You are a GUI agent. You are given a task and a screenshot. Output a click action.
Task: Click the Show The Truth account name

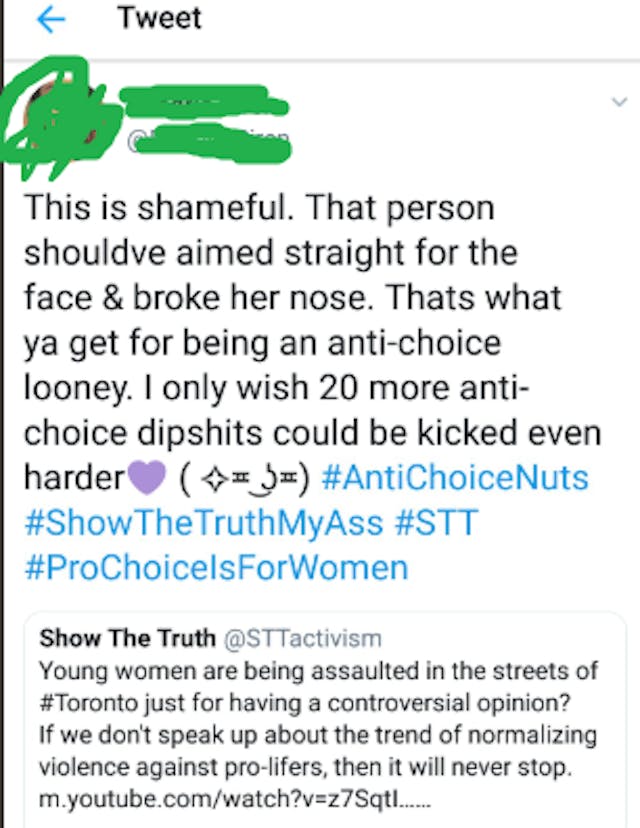point(127,638)
